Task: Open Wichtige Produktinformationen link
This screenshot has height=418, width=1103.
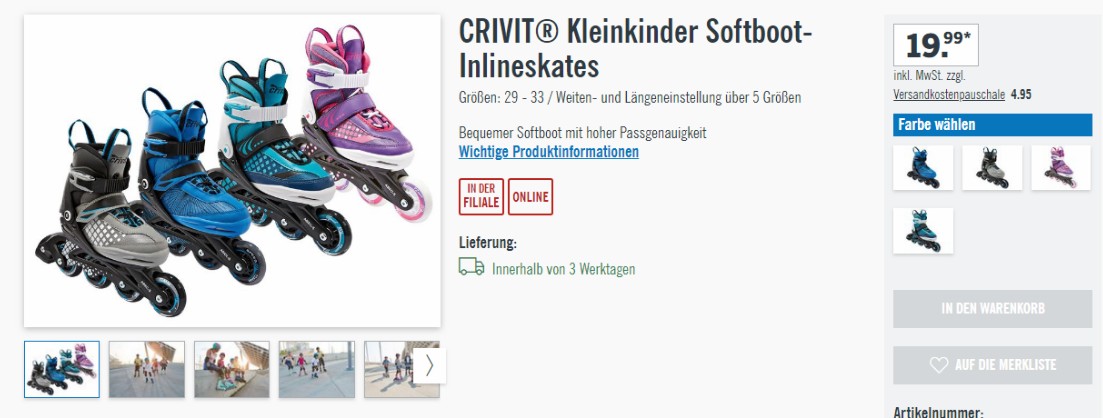Action: tap(549, 151)
